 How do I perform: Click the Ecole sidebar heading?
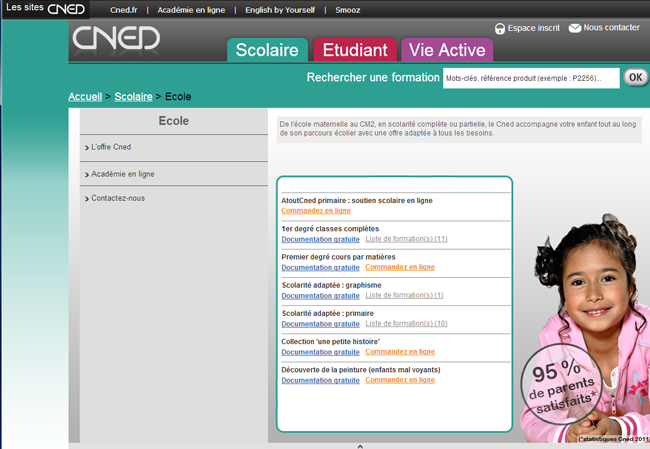[x=174, y=121]
